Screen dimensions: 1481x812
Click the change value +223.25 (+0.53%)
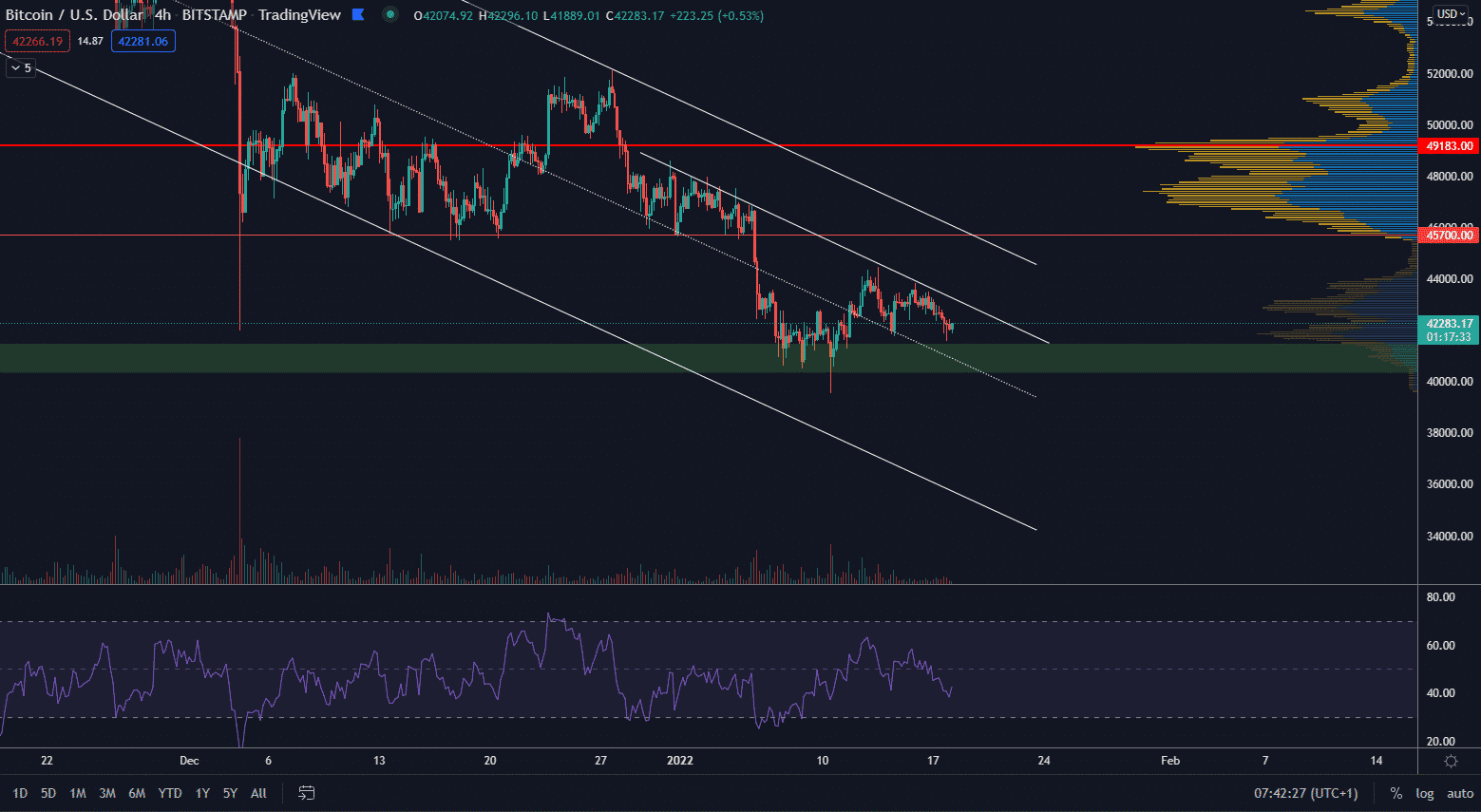717,15
